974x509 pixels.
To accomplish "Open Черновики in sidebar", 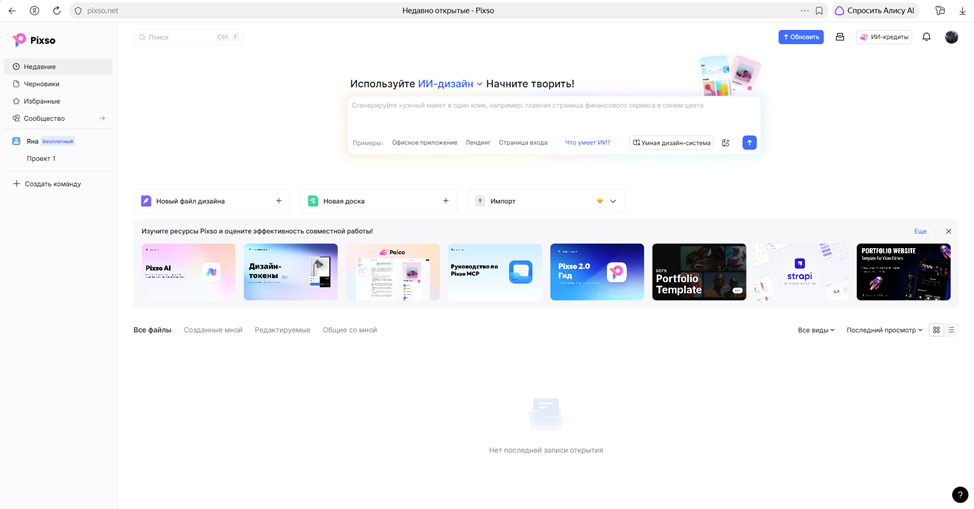I will pos(58,84).
